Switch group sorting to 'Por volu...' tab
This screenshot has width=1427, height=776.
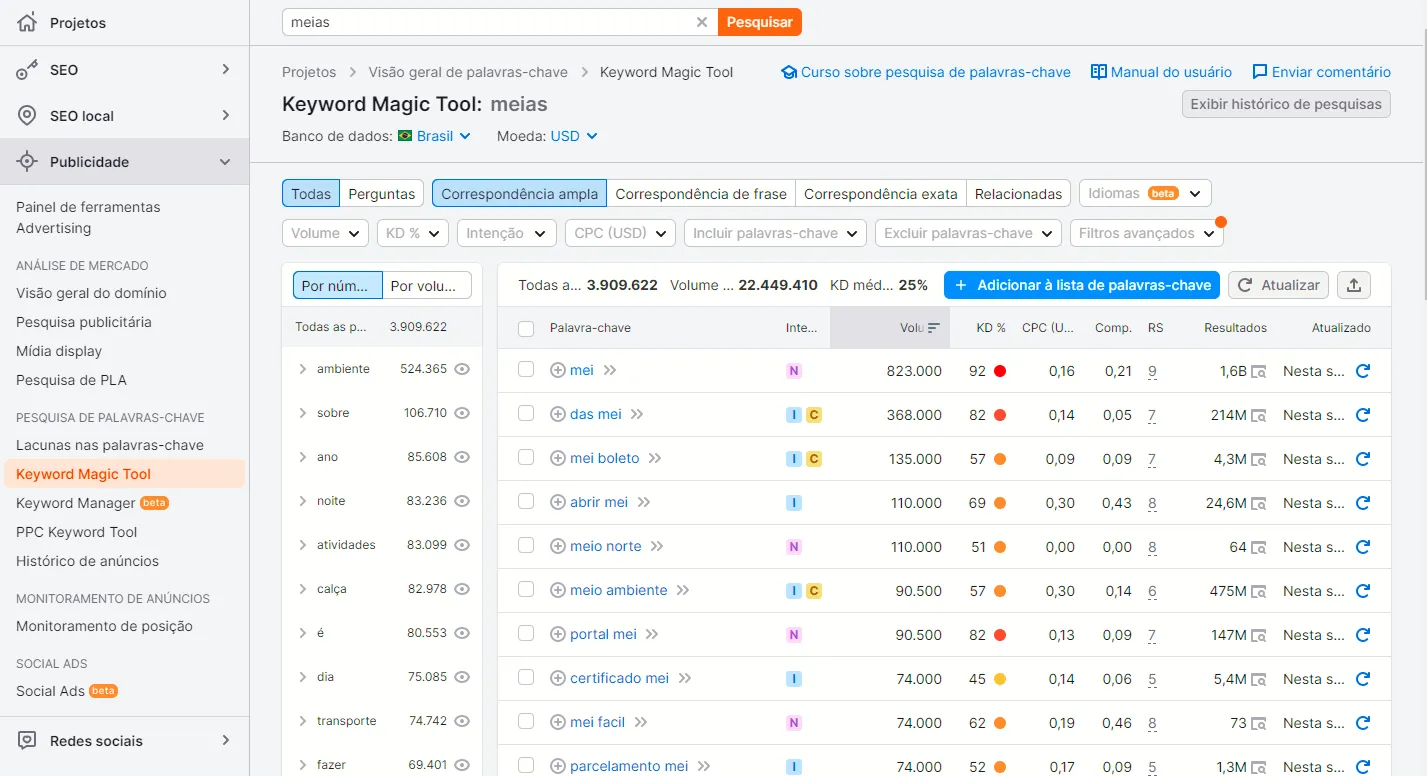[x=427, y=285]
